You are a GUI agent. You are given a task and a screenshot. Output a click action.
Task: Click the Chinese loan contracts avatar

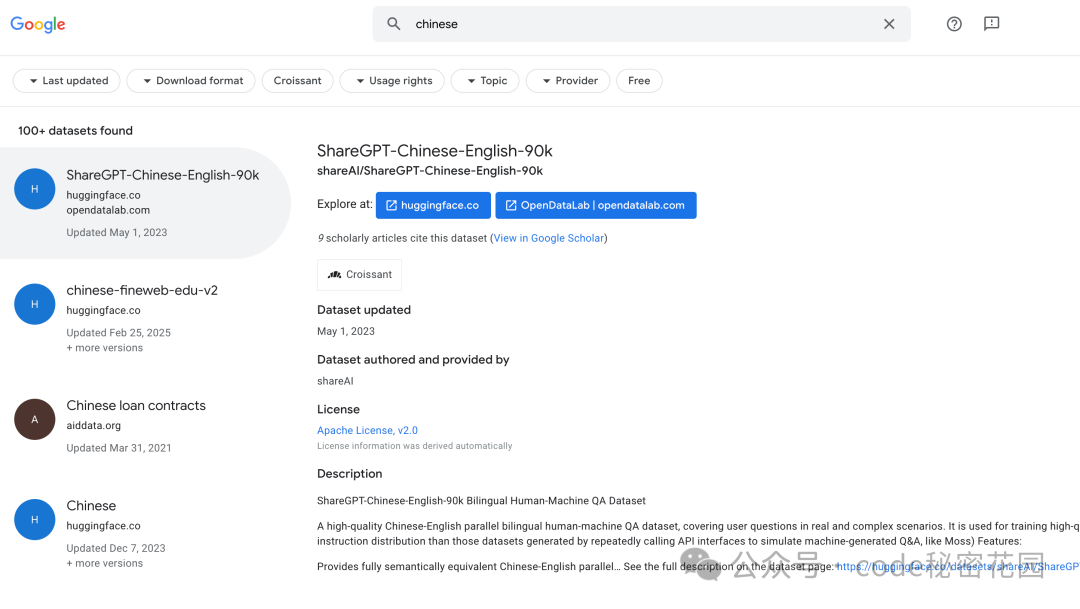34,419
